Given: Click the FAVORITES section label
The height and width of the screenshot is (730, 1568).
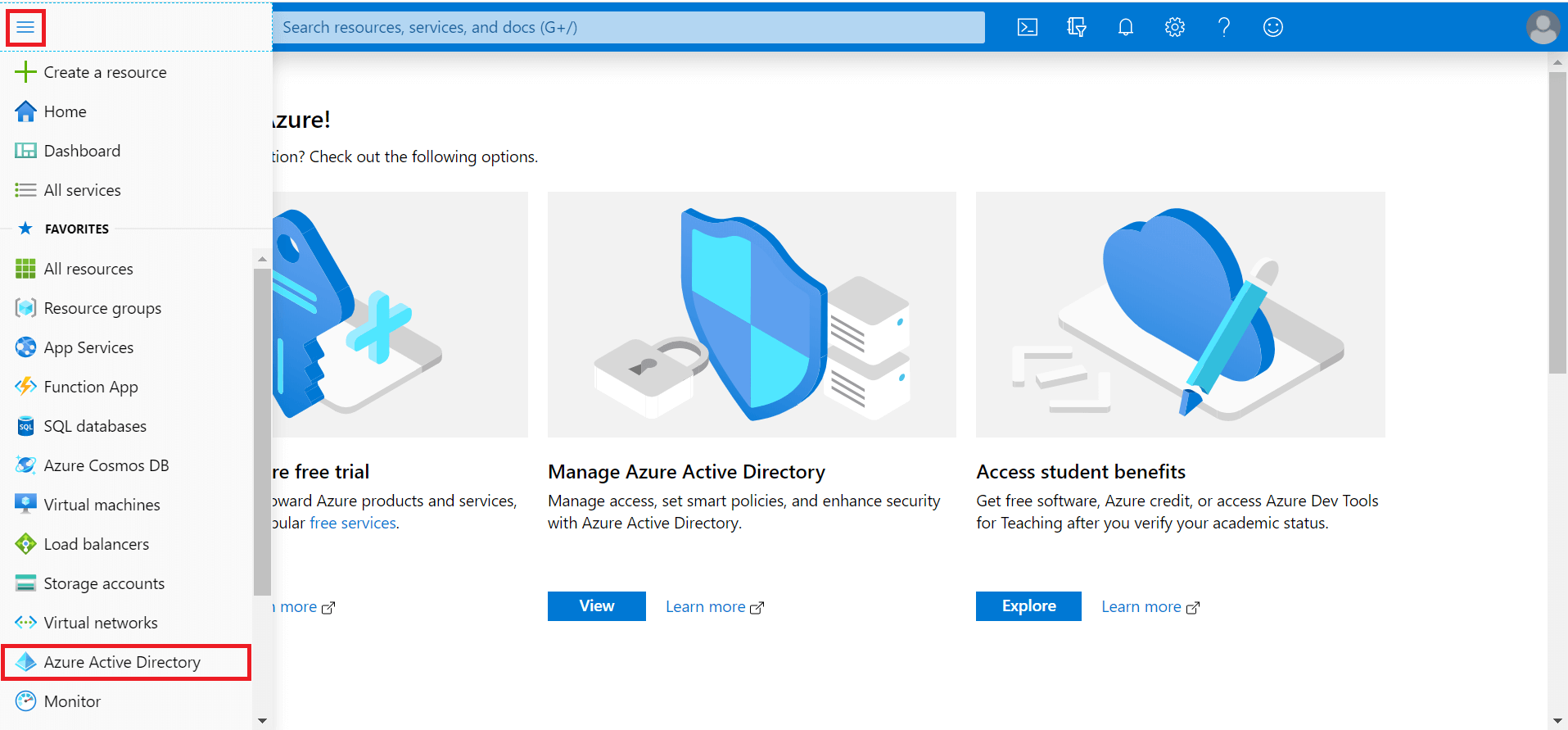Looking at the screenshot, I should point(77,229).
